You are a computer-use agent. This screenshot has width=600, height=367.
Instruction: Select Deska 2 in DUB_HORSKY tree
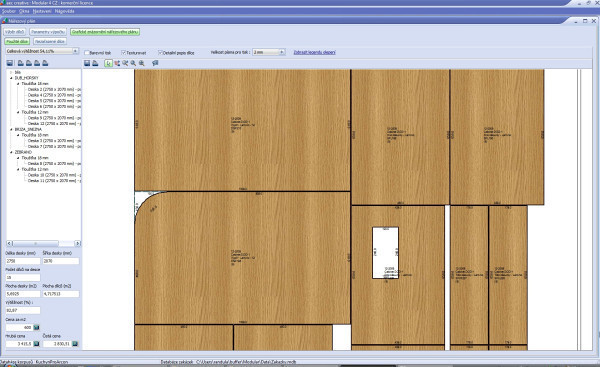[54, 90]
